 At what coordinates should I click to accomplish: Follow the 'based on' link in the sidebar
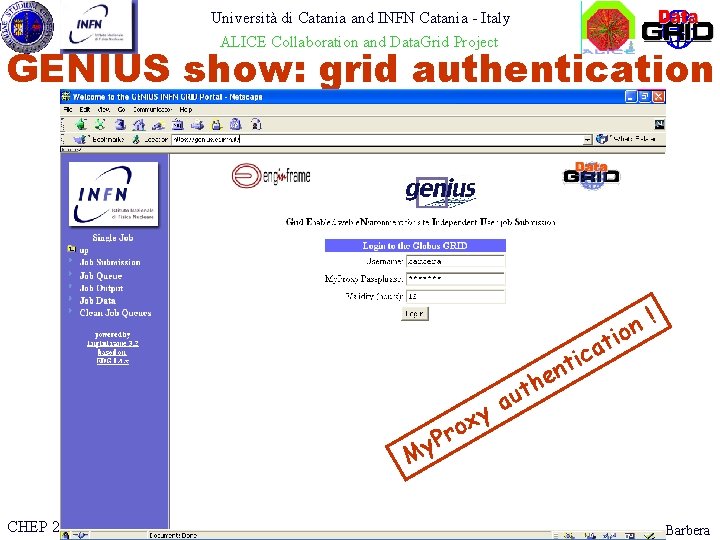(x=112, y=352)
